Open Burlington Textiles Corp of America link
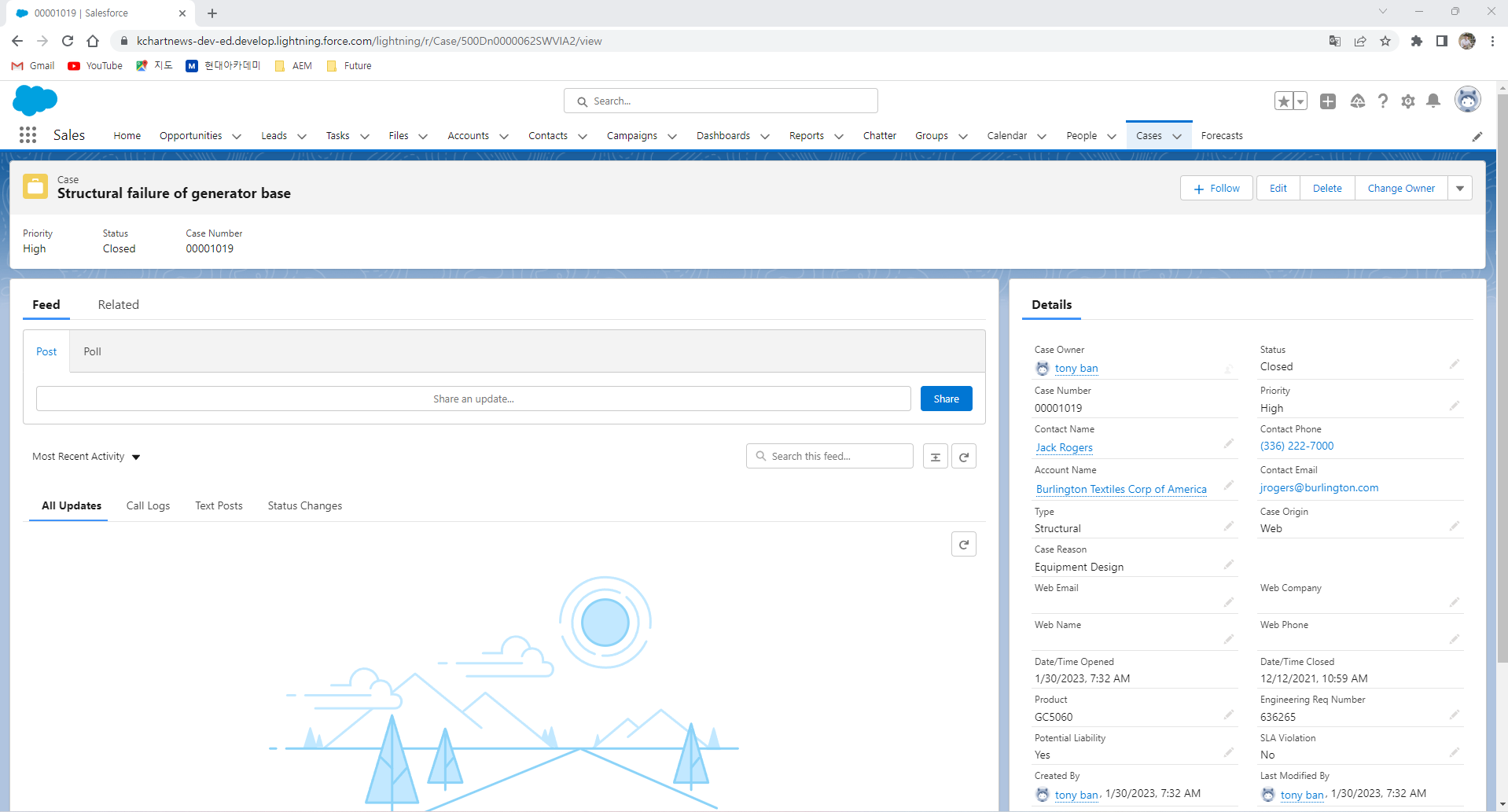 (x=1121, y=489)
